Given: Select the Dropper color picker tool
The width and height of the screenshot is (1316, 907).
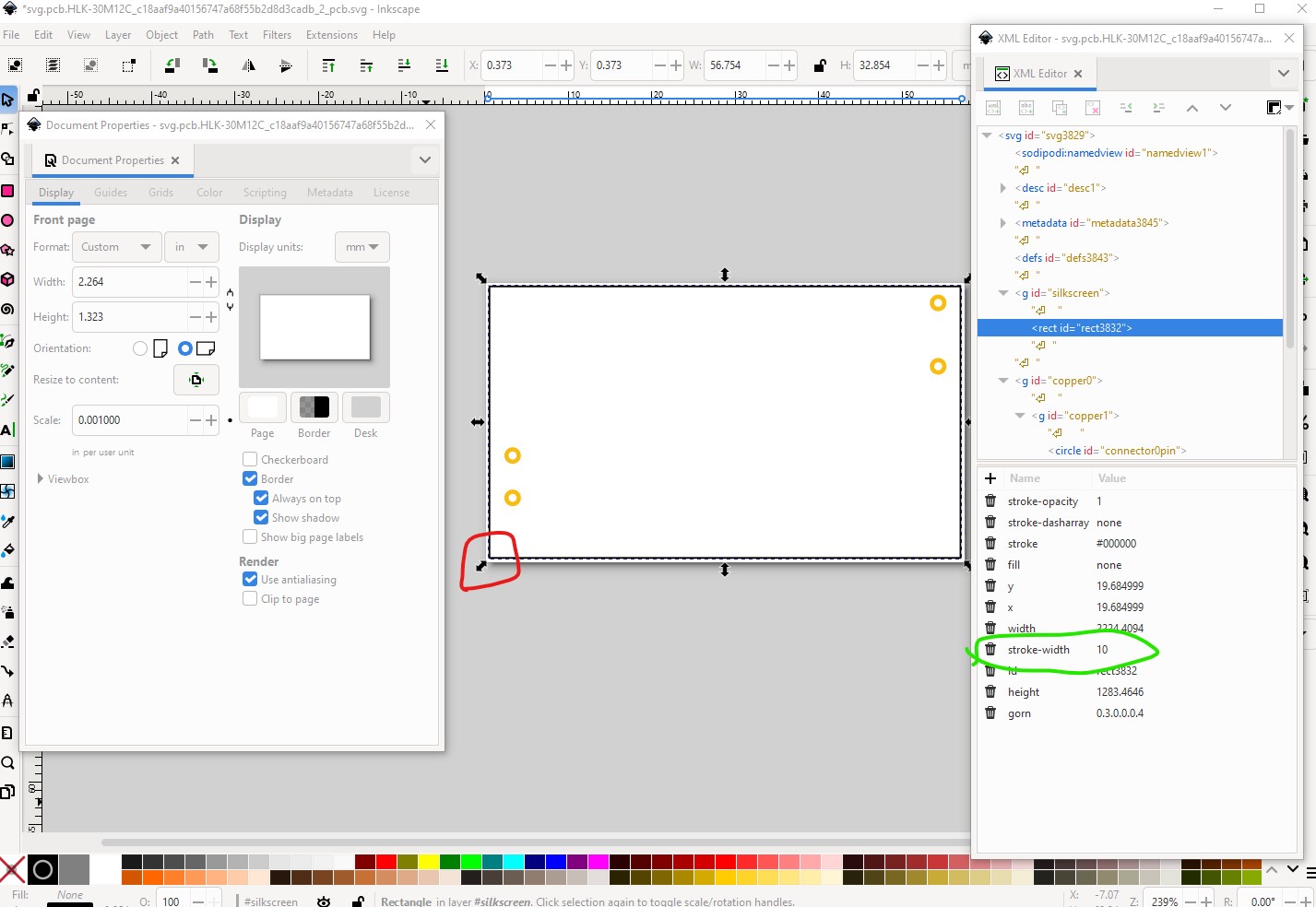Looking at the screenshot, I should tap(7, 521).
